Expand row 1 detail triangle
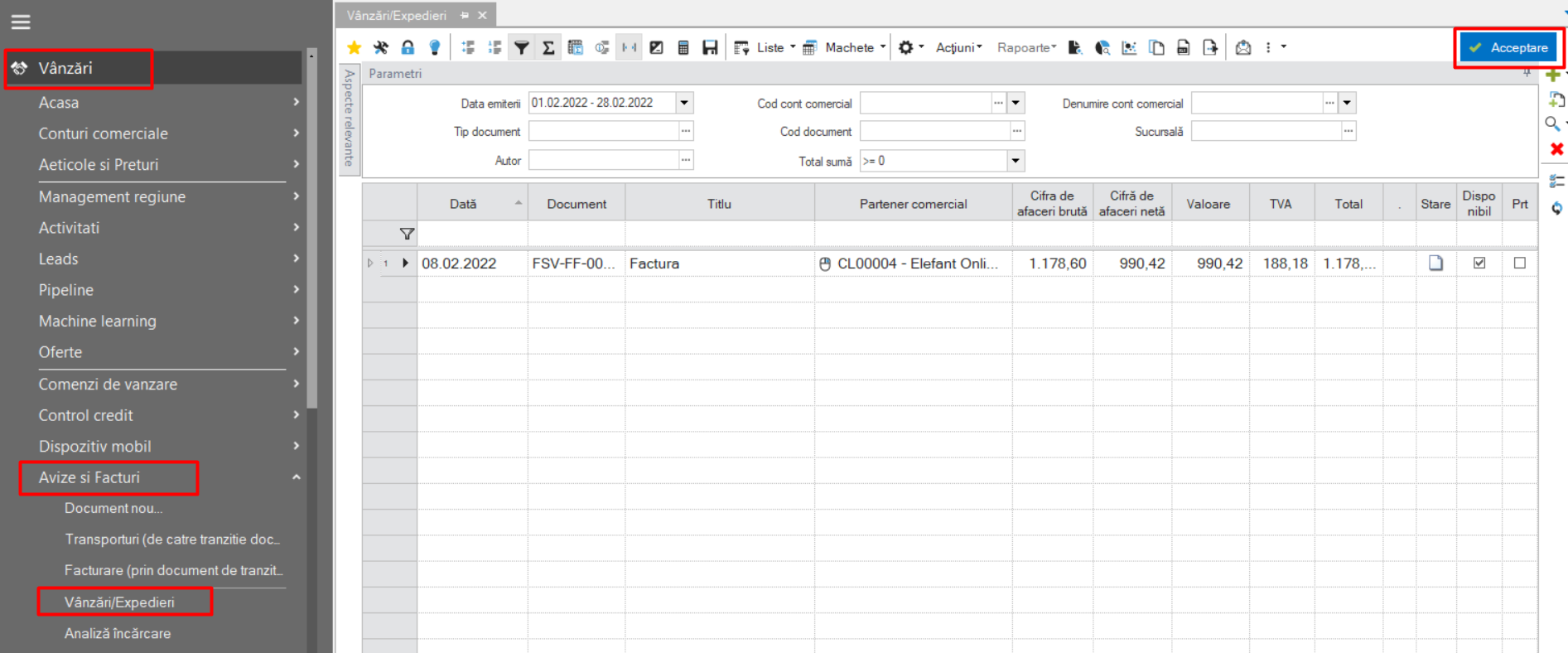This screenshot has height=653, width=1568. [x=370, y=263]
